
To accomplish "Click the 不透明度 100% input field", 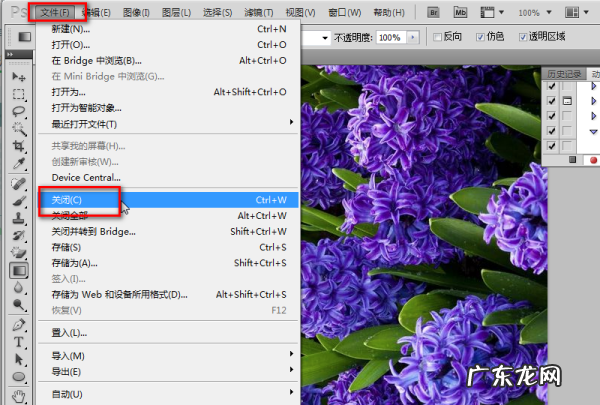I will [391, 38].
